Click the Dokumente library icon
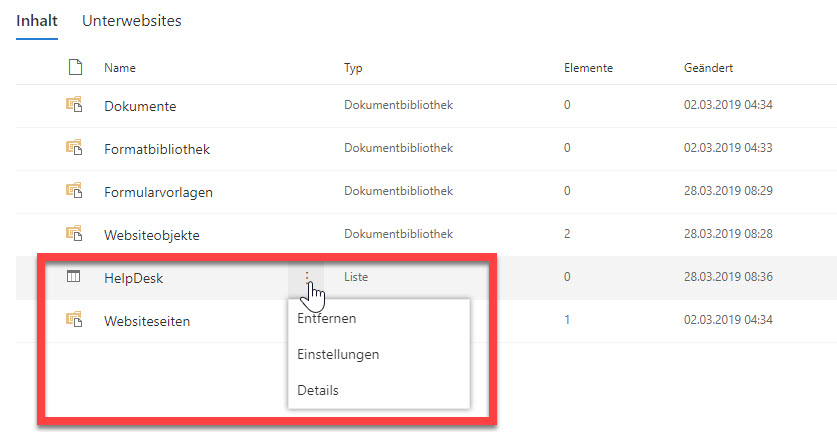837x432 pixels. (x=74, y=104)
